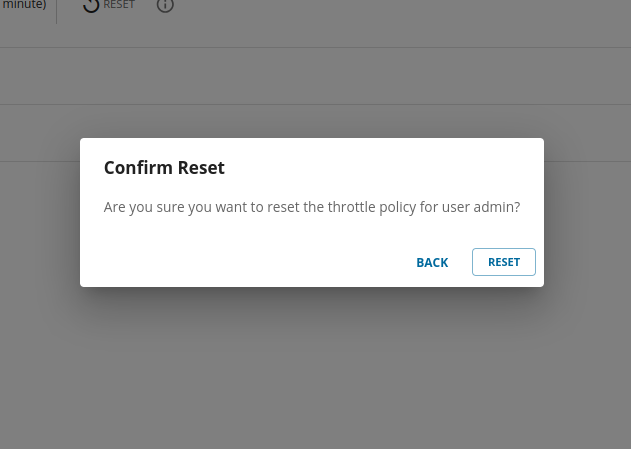Click the BACK button in the dialog

[432, 262]
